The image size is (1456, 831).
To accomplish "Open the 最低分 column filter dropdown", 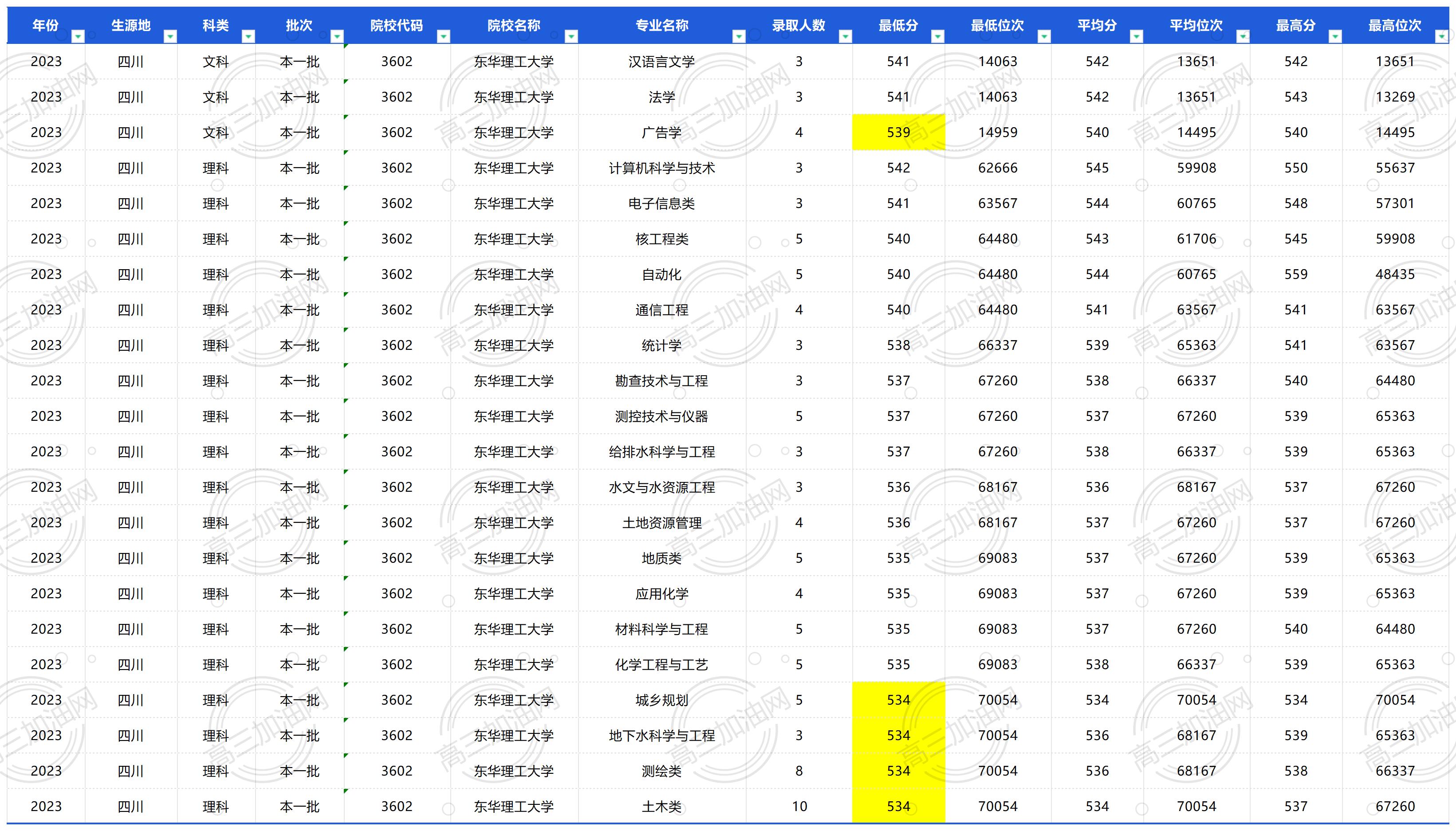I will pos(938,36).
